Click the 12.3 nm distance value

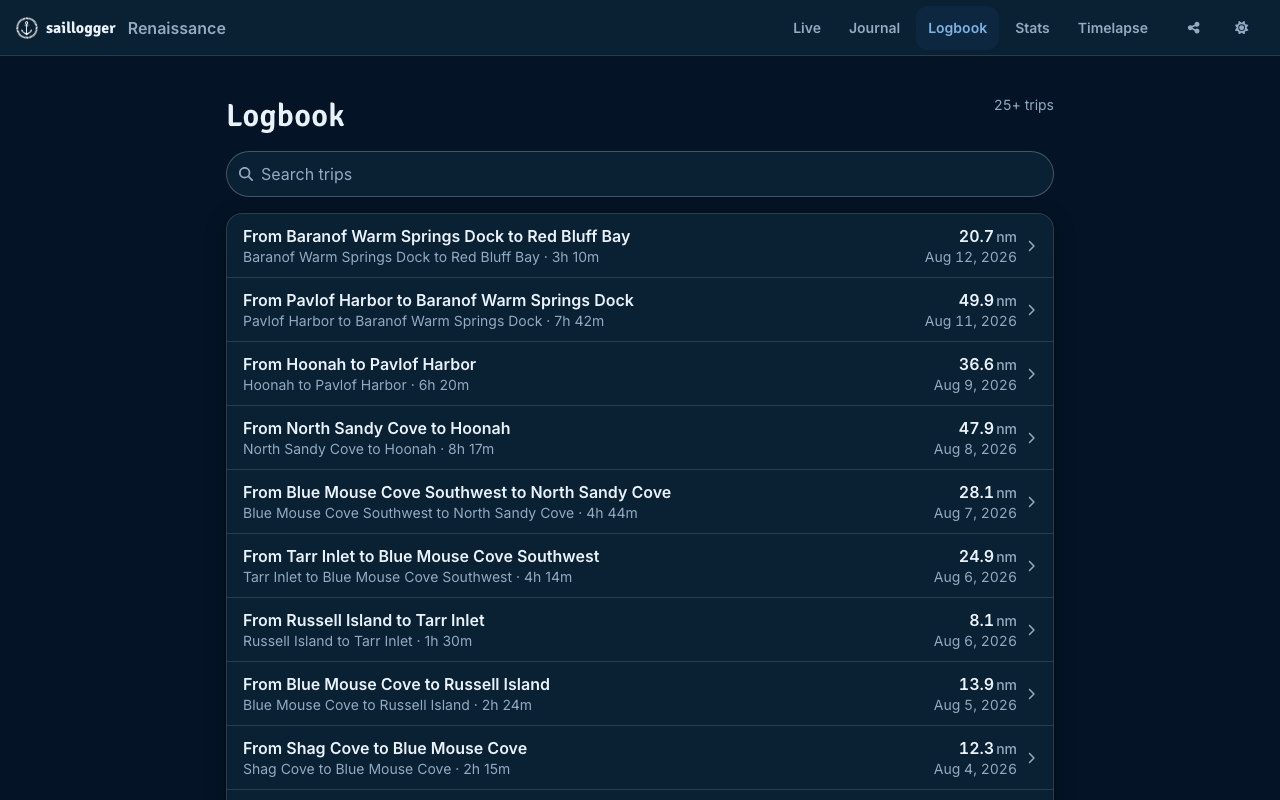tap(987, 748)
